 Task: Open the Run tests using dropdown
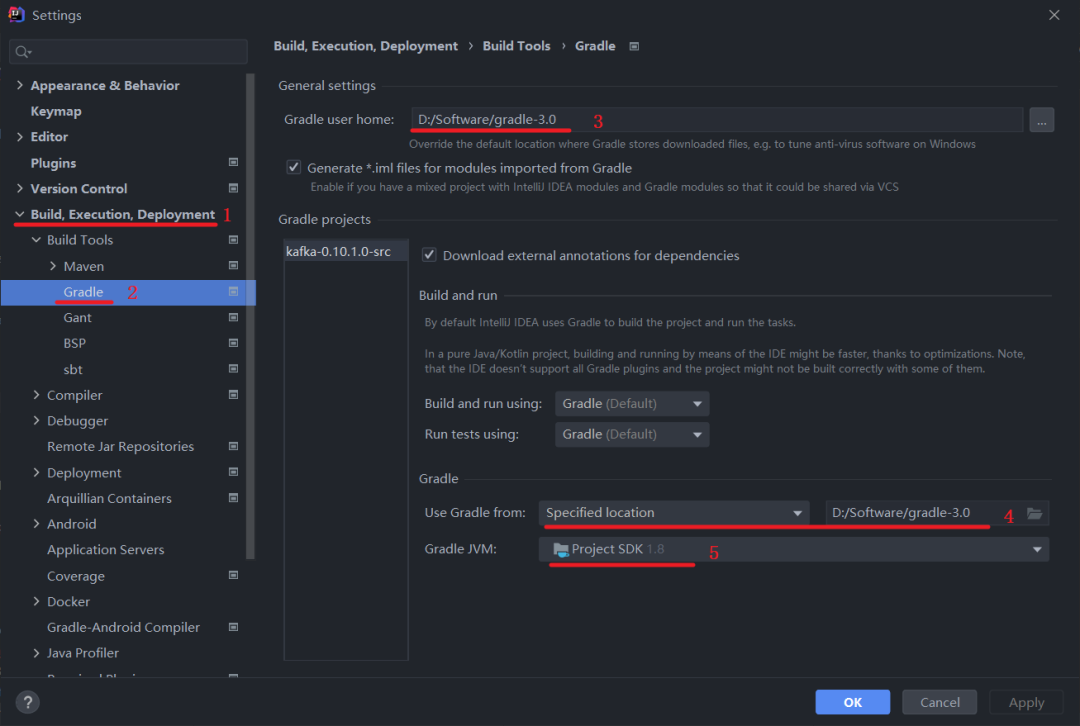coord(632,435)
